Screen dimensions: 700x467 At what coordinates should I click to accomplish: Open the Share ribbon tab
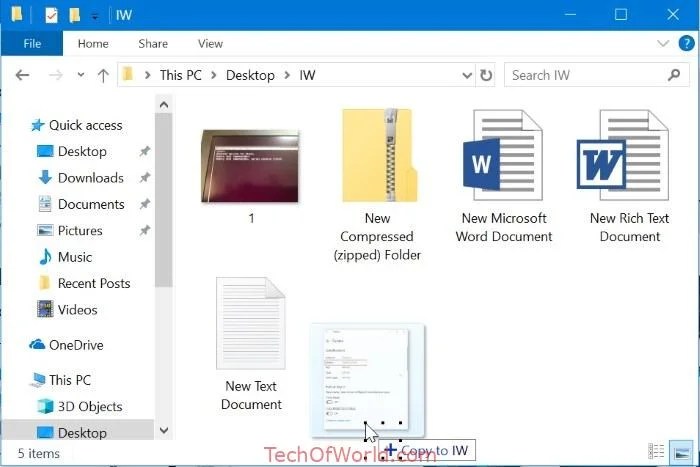click(153, 44)
